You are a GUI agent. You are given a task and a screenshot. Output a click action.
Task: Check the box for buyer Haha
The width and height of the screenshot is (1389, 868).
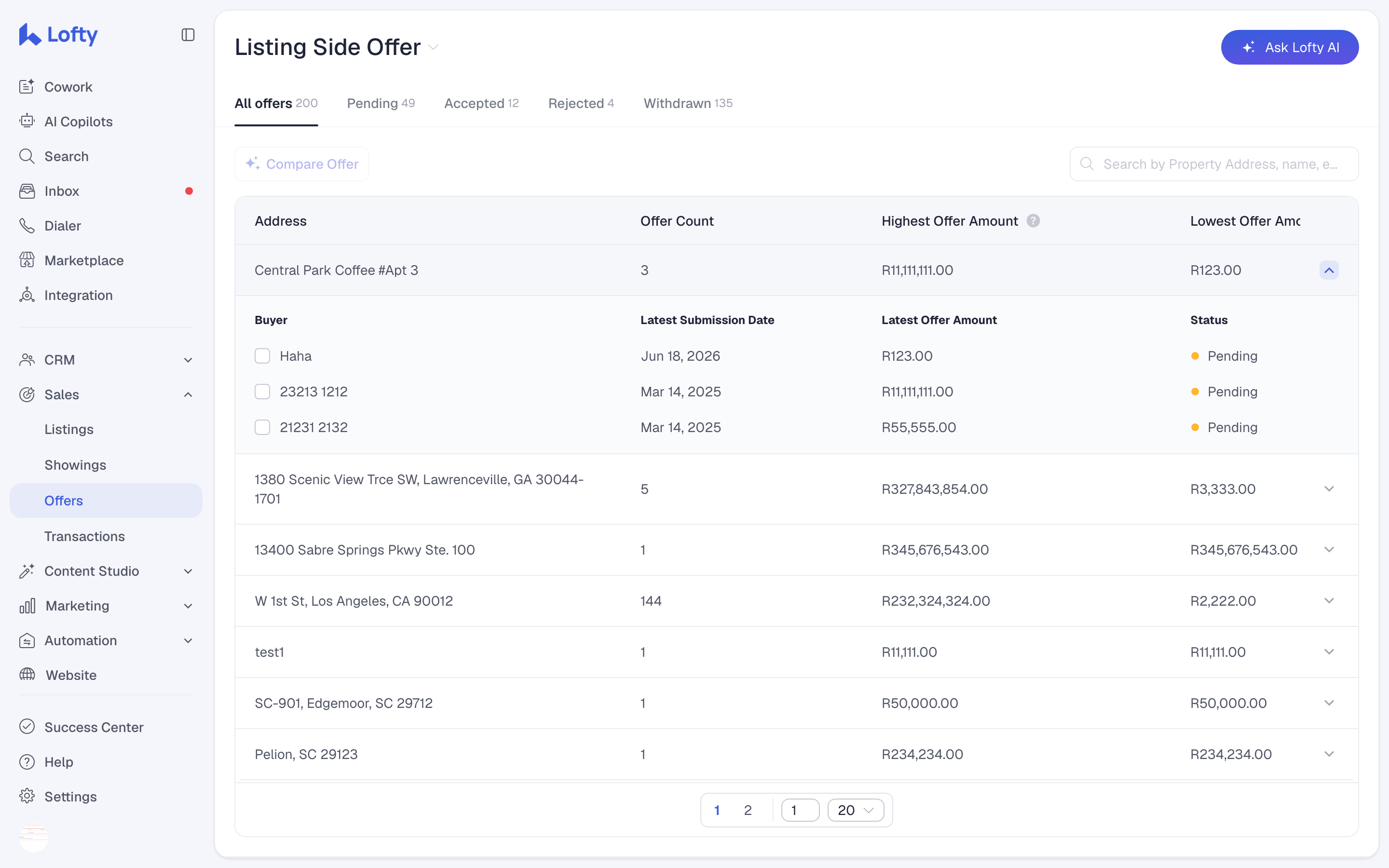point(262,356)
